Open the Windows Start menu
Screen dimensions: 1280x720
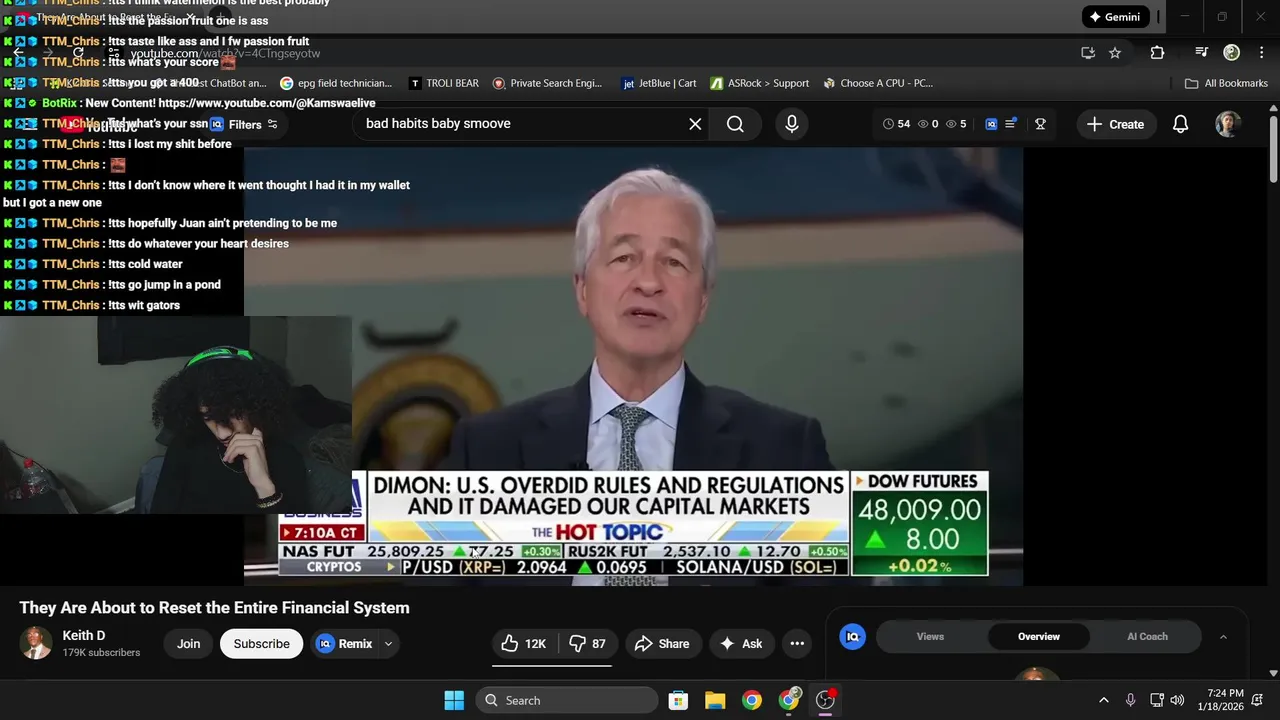pos(454,700)
